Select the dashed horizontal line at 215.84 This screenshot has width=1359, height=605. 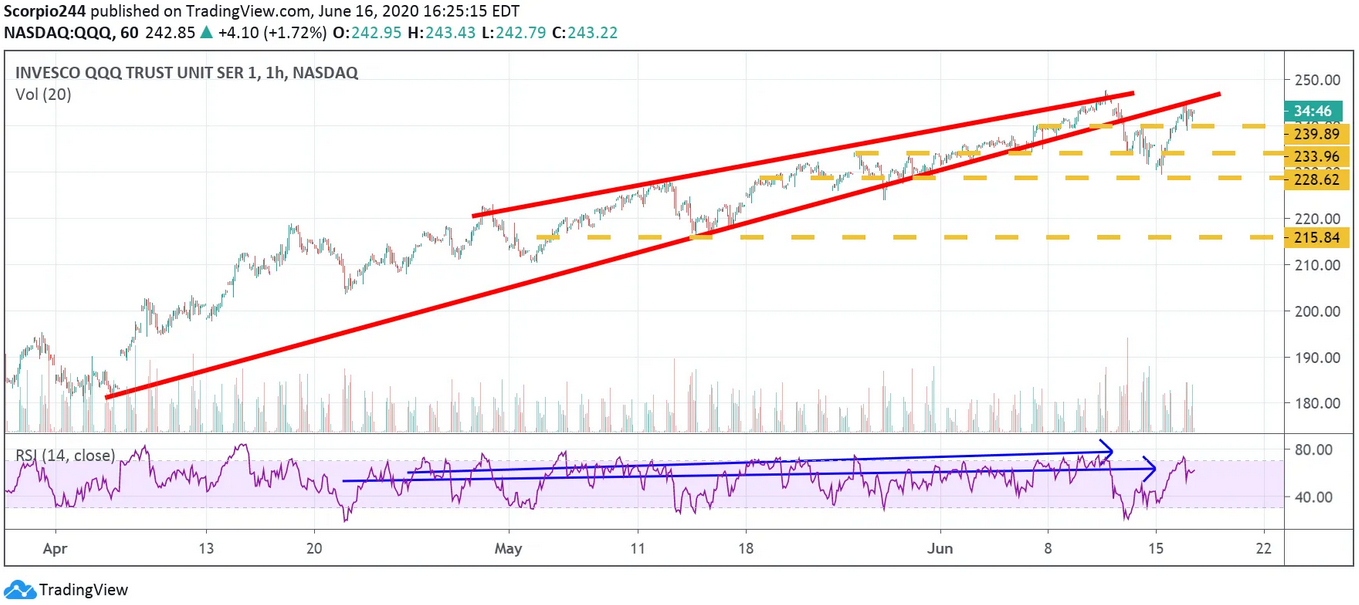tap(908, 237)
